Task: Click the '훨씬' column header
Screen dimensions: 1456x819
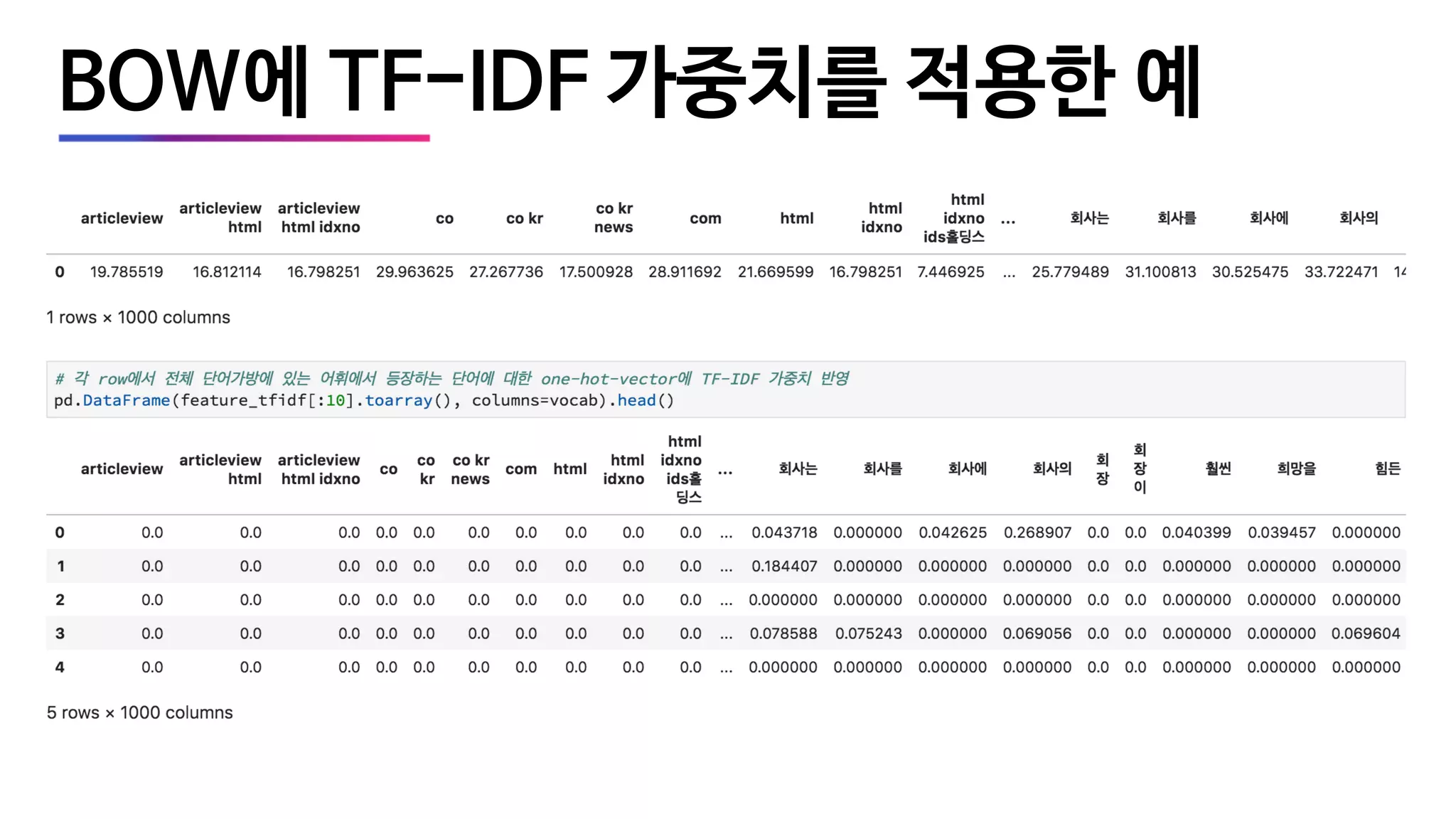Action: coord(1218,469)
